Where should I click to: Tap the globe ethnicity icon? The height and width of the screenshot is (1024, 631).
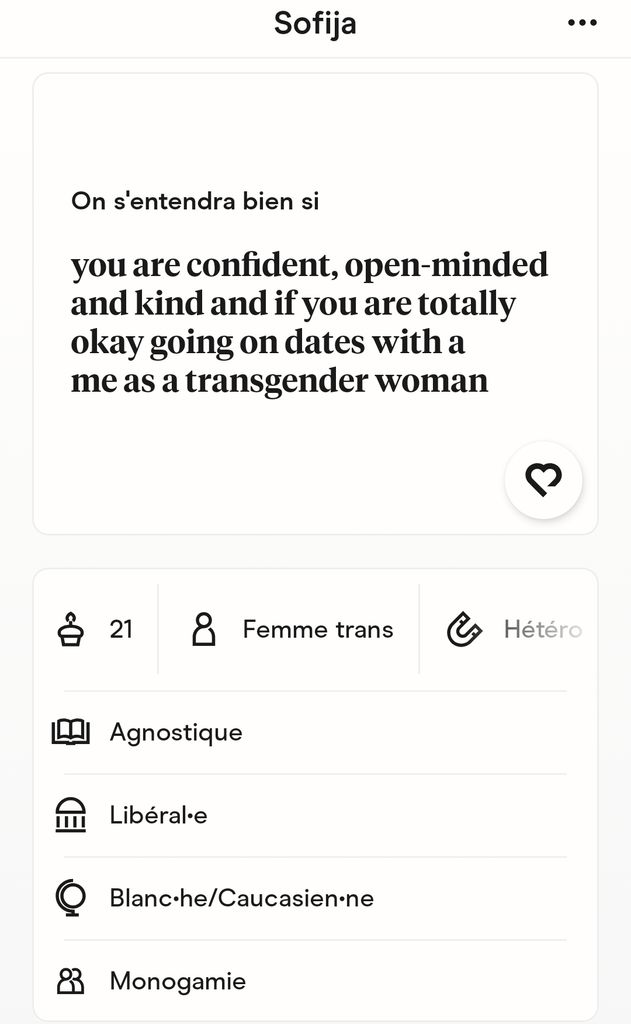pos(71,898)
